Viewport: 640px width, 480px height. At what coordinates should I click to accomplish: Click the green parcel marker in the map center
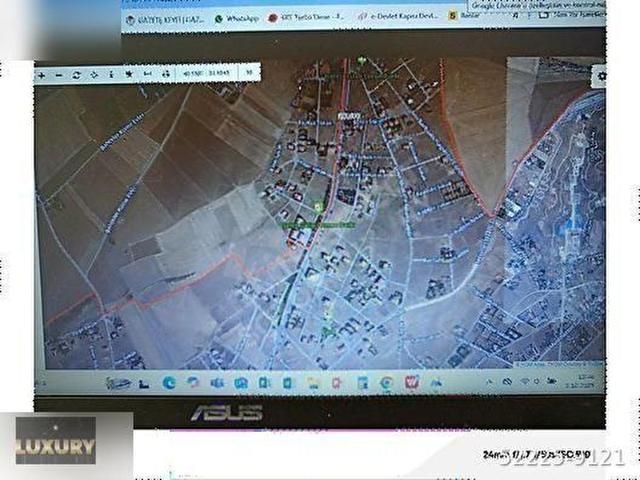pyautogui.click(x=318, y=207)
